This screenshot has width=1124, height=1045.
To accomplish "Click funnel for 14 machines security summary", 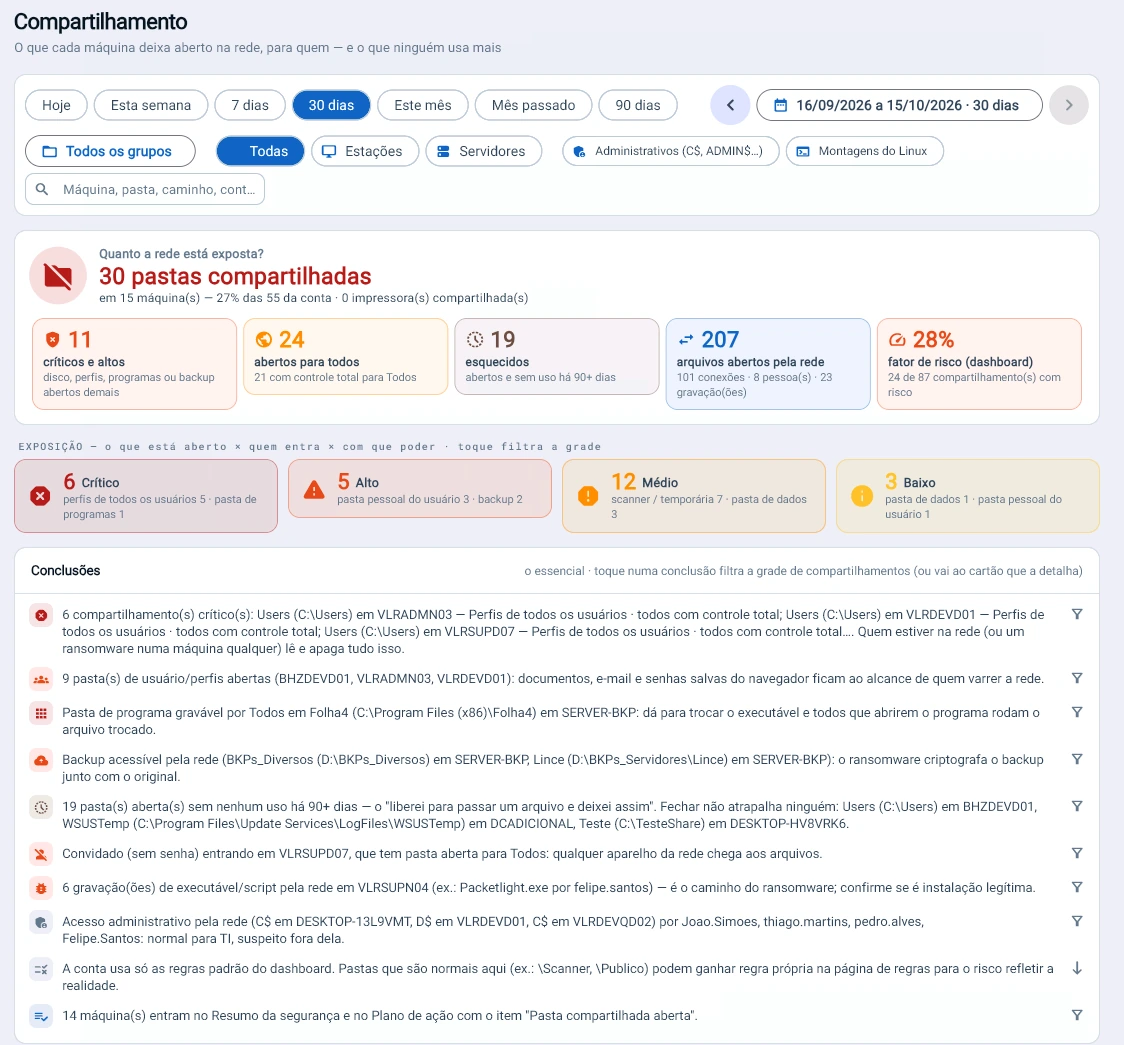I will coord(1077,1015).
